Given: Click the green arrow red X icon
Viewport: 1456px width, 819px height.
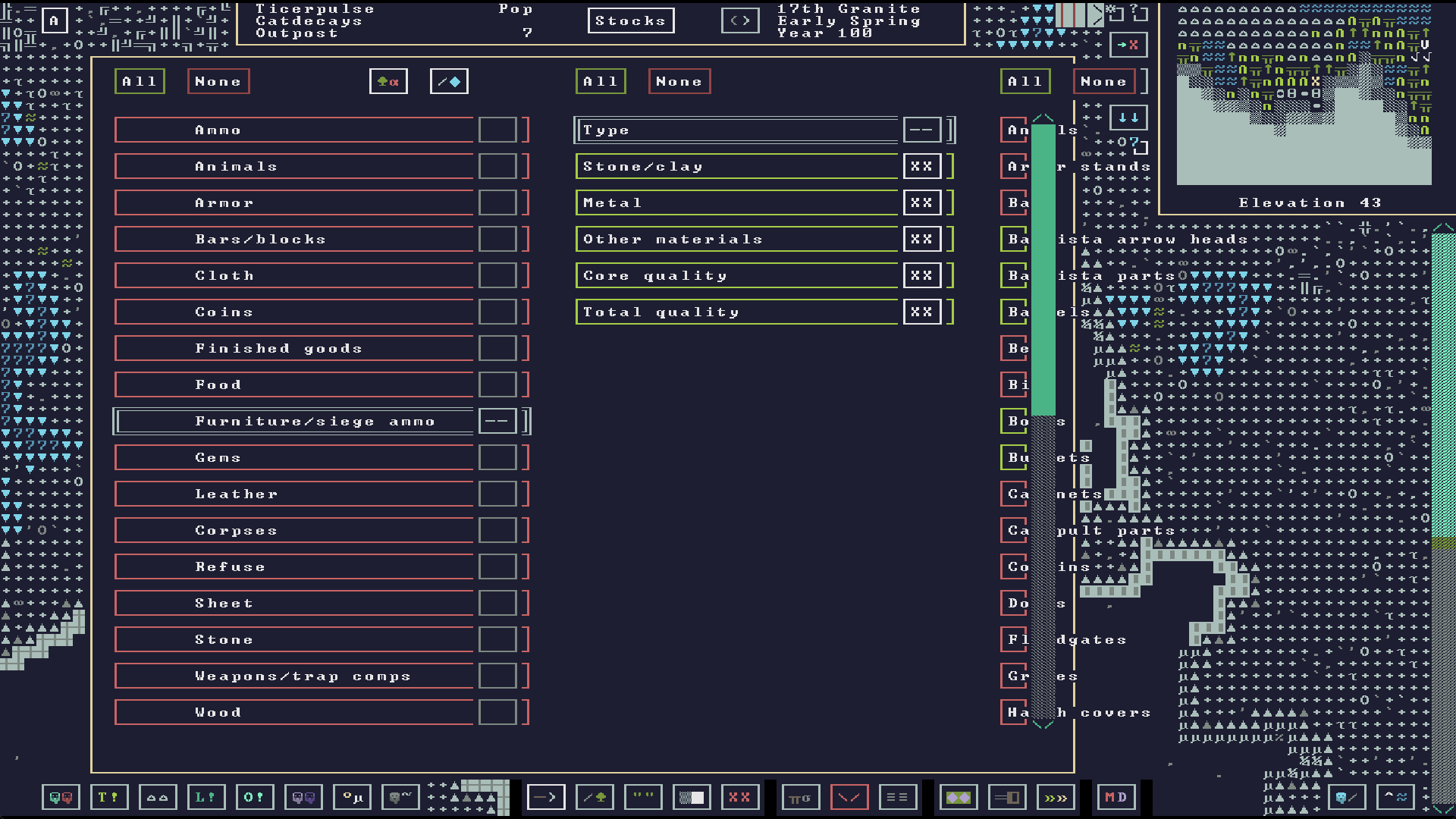Looking at the screenshot, I should (1128, 45).
